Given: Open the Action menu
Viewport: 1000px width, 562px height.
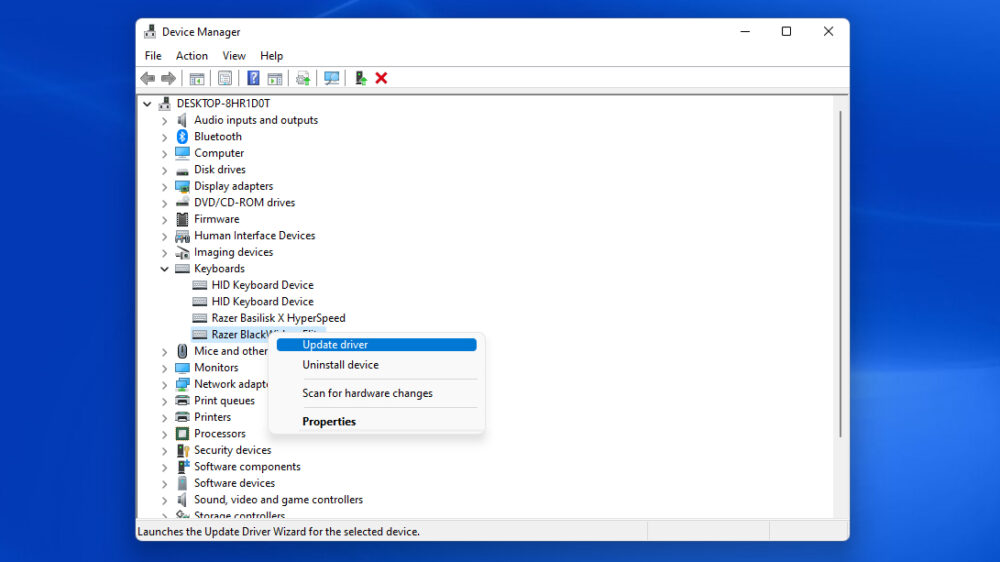Looking at the screenshot, I should coord(192,56).
